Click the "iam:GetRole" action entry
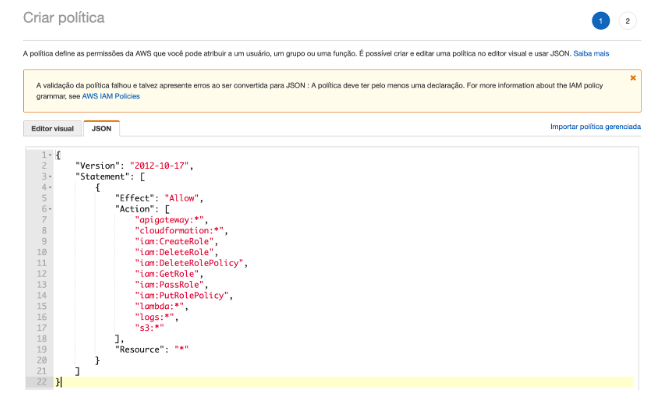 tap(167, 274)
